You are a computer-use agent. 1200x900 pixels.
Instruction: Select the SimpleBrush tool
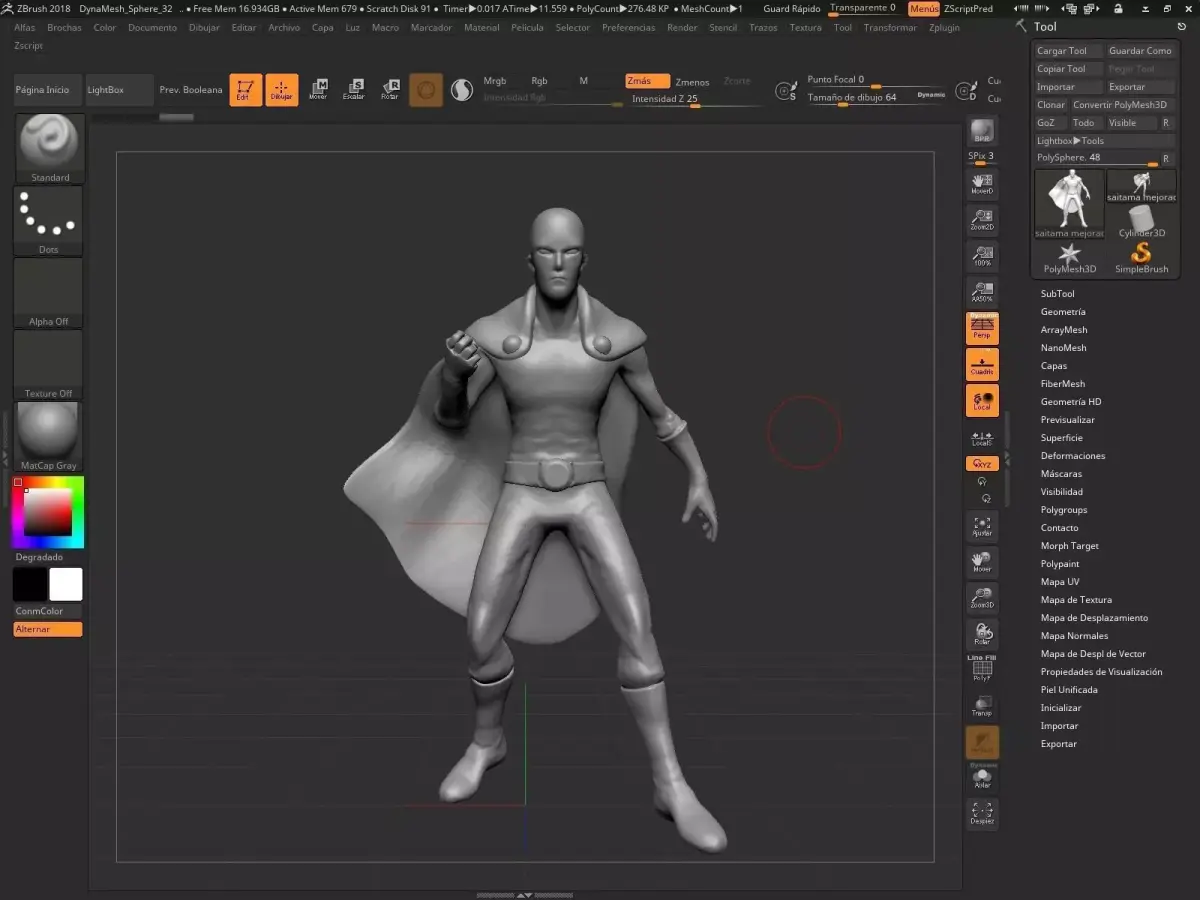click(1141, 258)
